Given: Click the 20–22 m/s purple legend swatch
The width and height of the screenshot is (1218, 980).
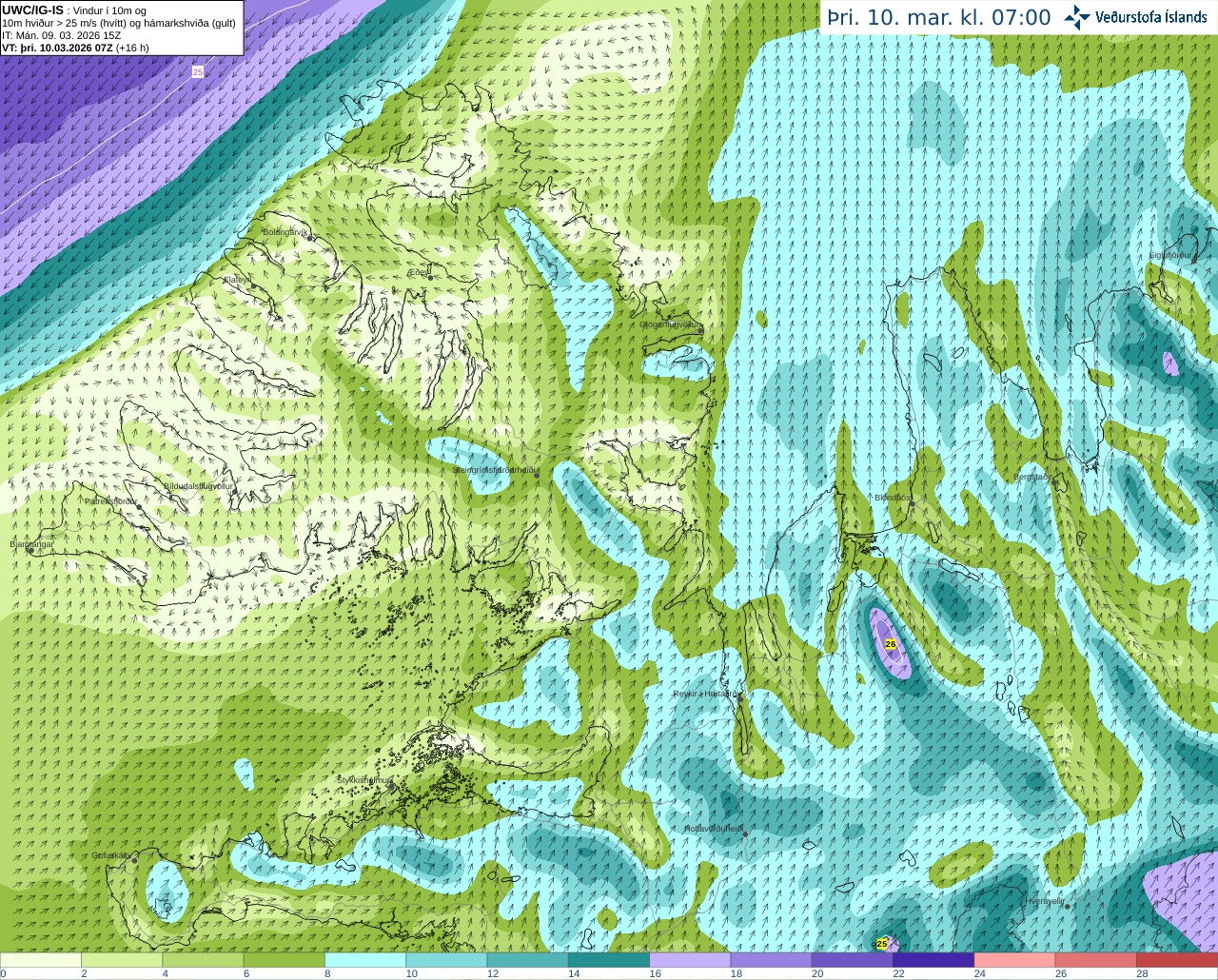Looking at the screenshot, I should point(853,960).
